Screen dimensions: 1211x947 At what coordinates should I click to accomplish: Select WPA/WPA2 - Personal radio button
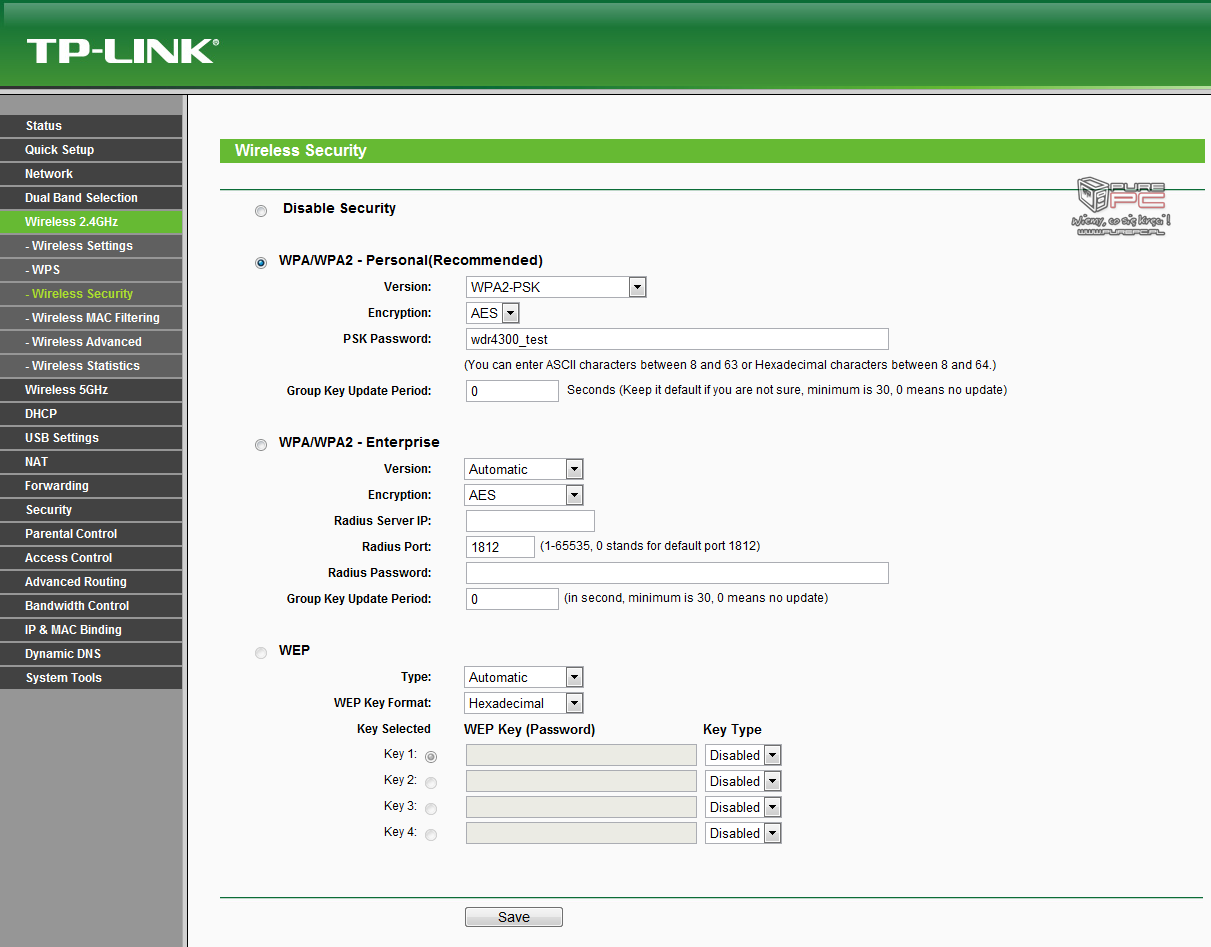[261, 263]
